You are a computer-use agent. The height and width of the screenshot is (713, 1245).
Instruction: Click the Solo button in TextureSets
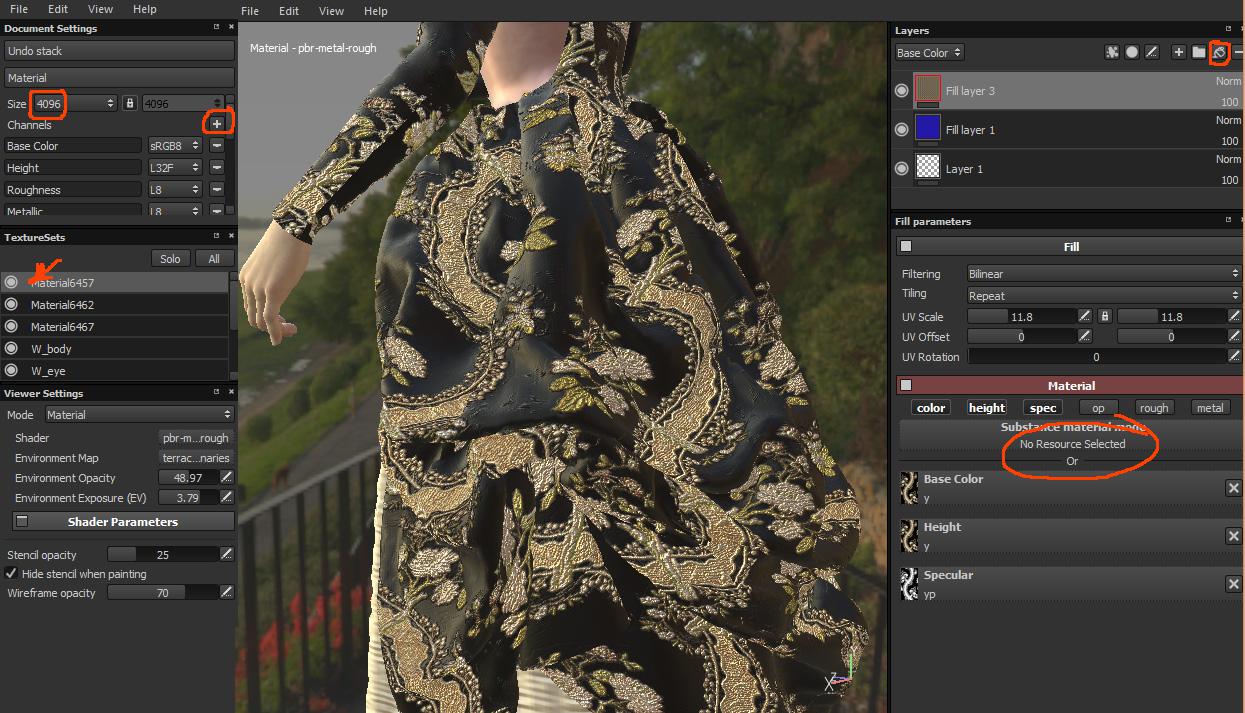[x=170, y=259]
